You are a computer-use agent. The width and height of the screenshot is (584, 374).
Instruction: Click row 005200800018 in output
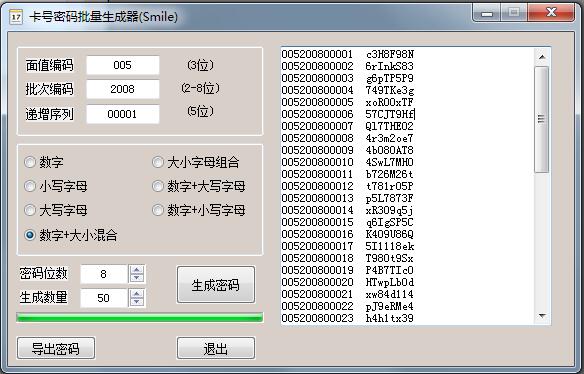[x=347, y=258]
